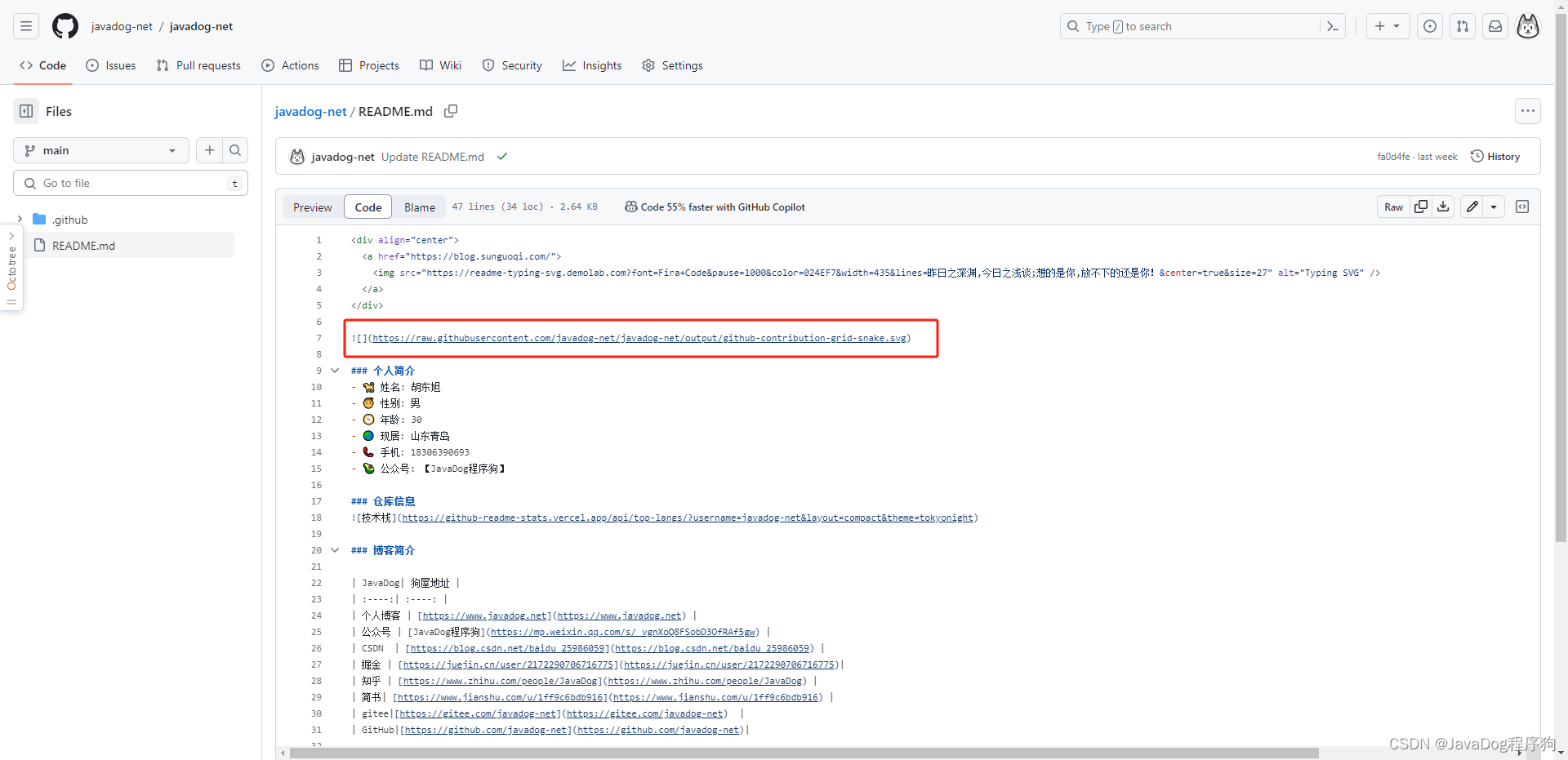
Task: Collapse the 博客简介 section at line 20
Action: tap(335, 549)
